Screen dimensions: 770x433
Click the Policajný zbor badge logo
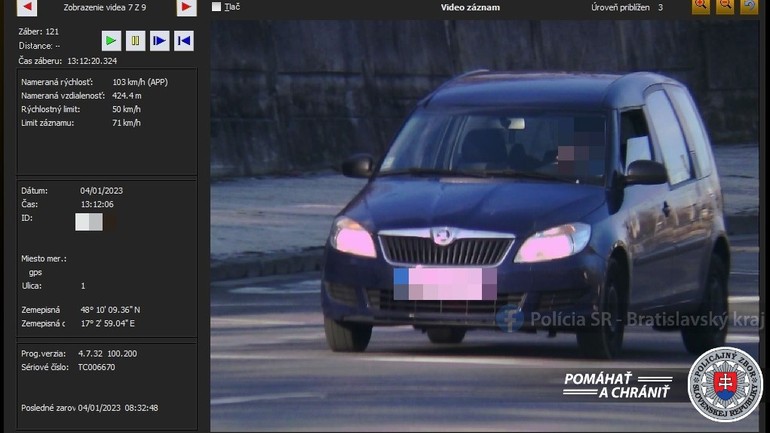(725, 384)
